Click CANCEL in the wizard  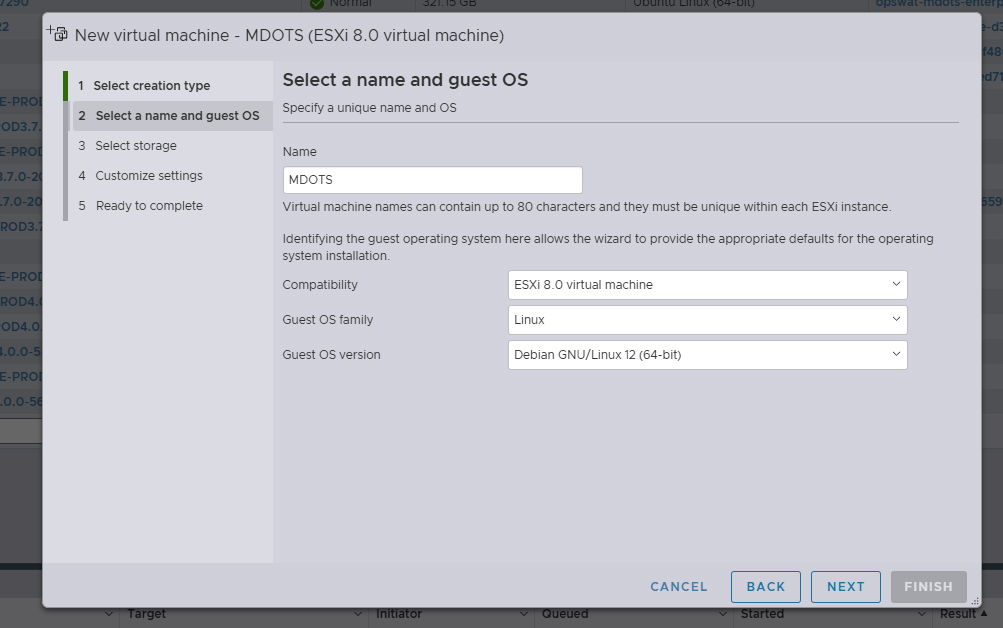679,586
